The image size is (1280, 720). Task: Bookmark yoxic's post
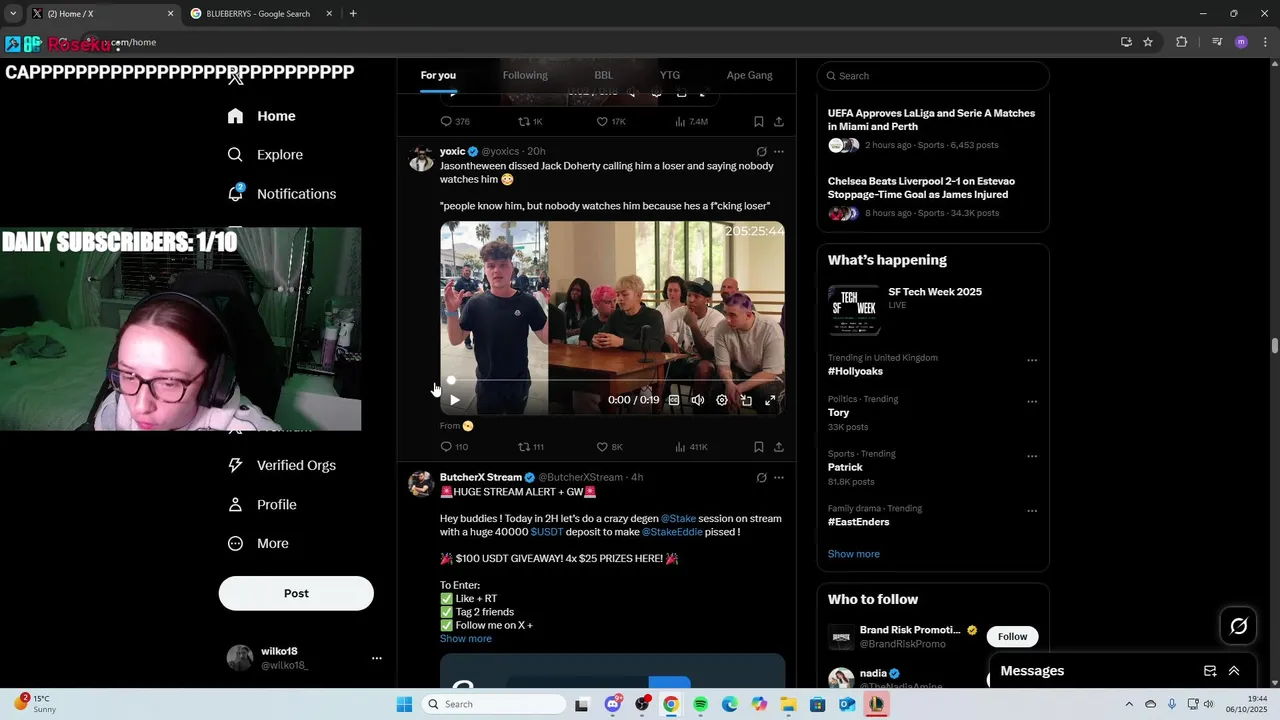pos(759,447)
